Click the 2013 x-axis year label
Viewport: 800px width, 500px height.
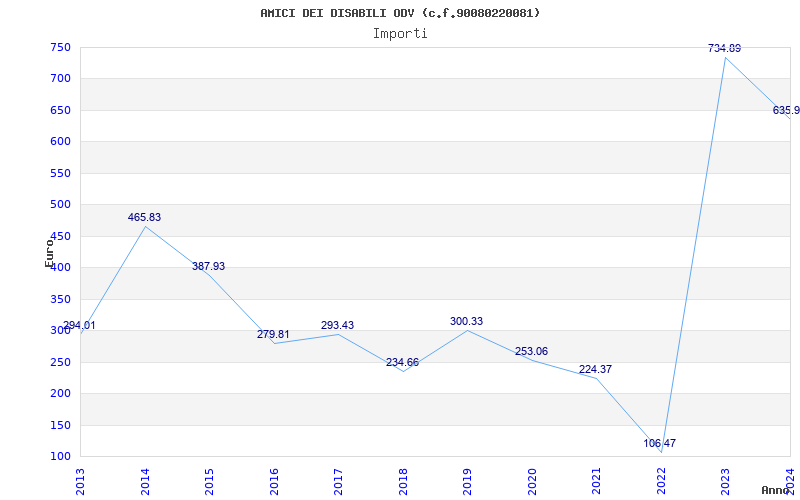coord(80,481)
